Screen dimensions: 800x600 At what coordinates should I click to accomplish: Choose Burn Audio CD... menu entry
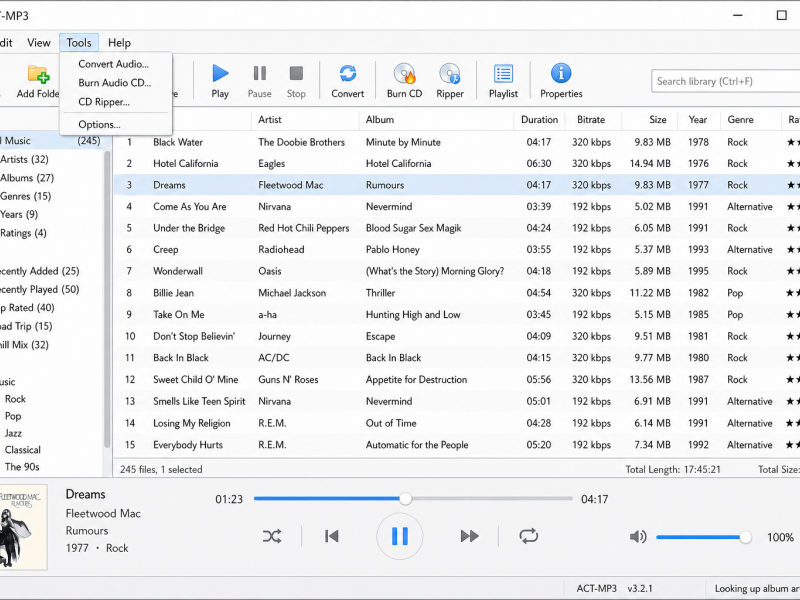(115, 83)
